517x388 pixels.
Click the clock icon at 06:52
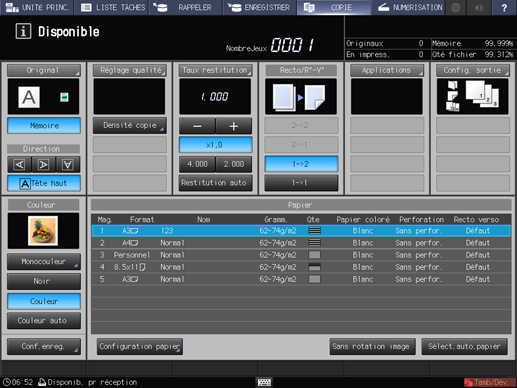(6, 382)
